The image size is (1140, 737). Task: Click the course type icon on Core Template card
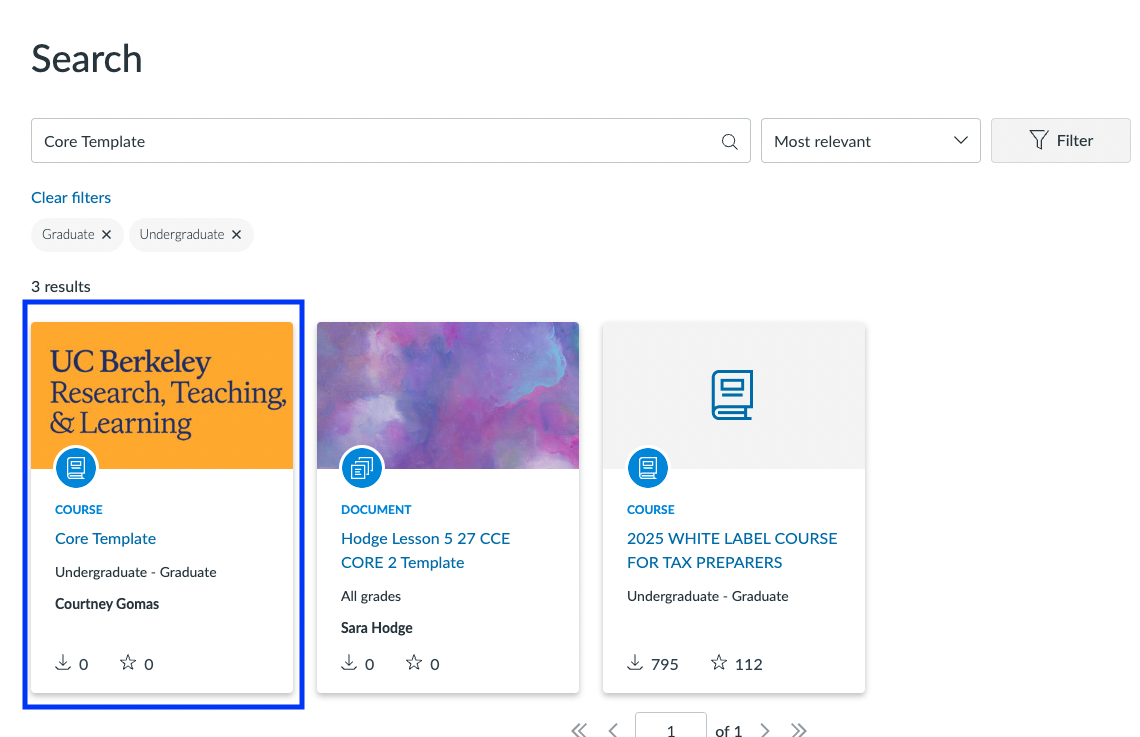coord(76,467)
